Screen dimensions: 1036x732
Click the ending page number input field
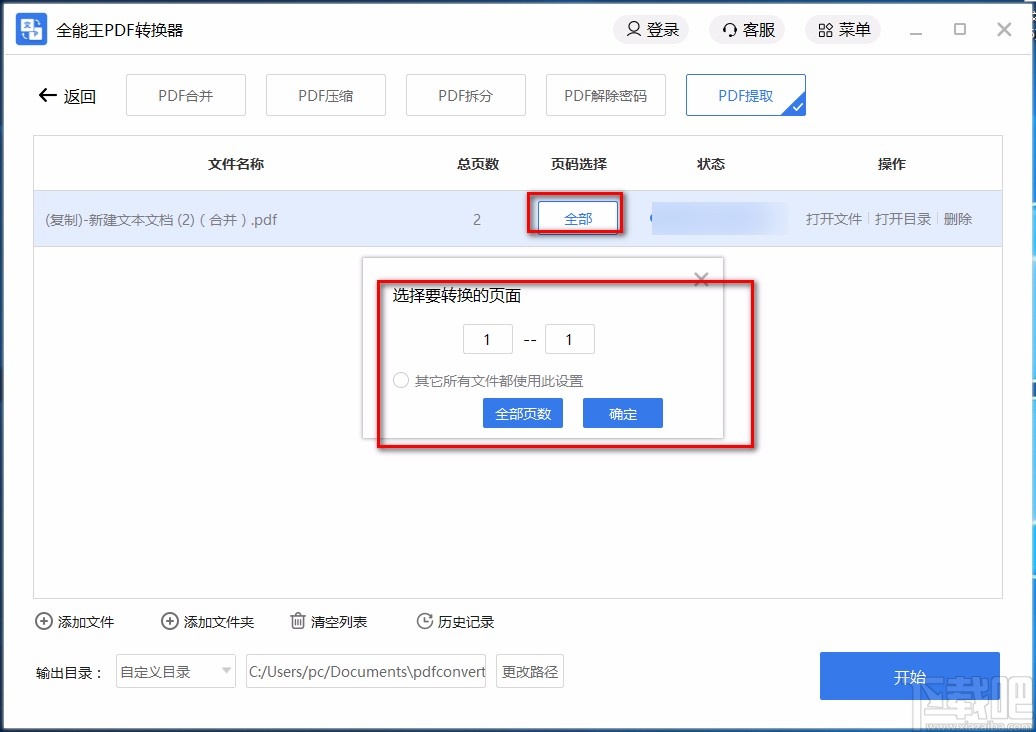click(x=570, y=339)
